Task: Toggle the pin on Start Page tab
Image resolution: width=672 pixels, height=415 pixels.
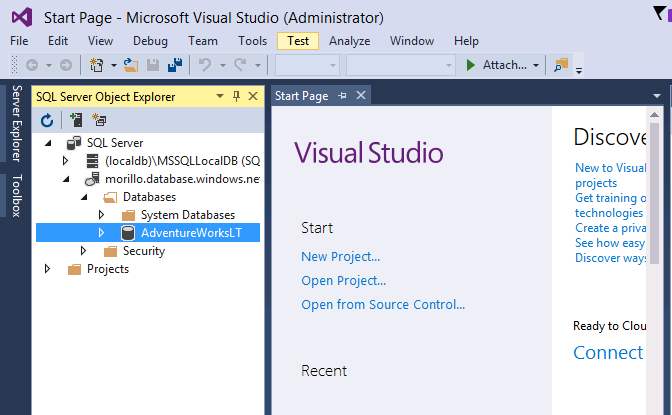Action: click(342, 96)
